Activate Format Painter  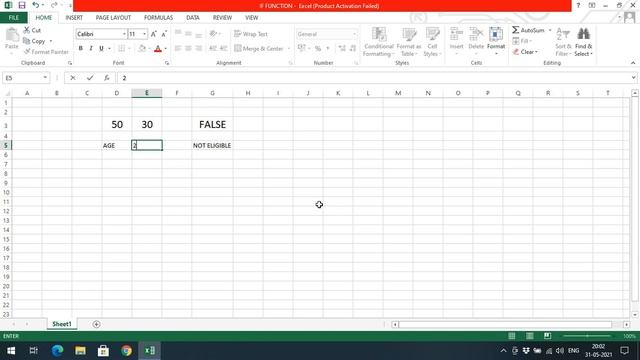[x=46, y=52]
